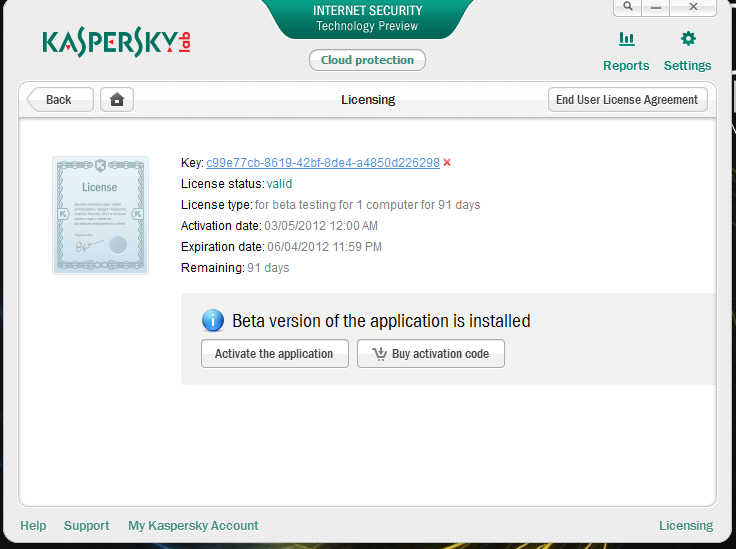Click the 'valid' license status text

pyautogui.click(x=279, y=183)
